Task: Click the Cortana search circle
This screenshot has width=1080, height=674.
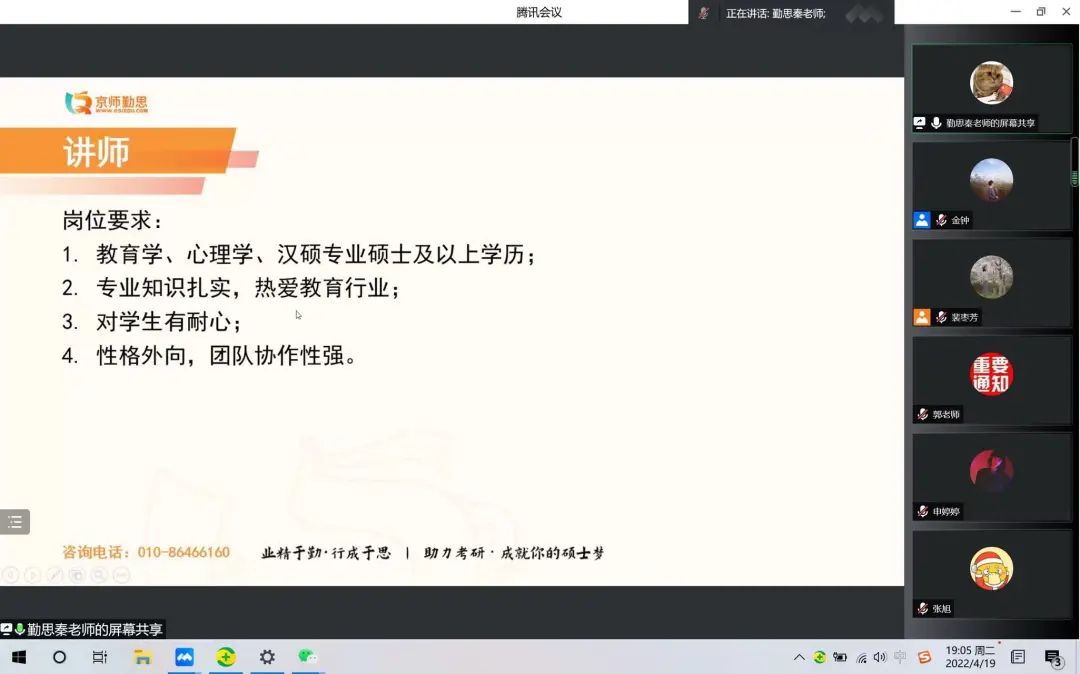Action: coord(59,657)
